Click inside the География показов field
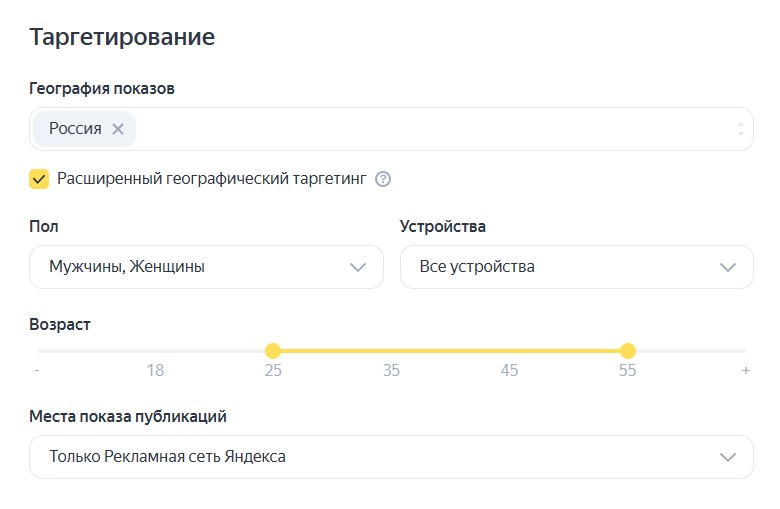 [430, 129]
